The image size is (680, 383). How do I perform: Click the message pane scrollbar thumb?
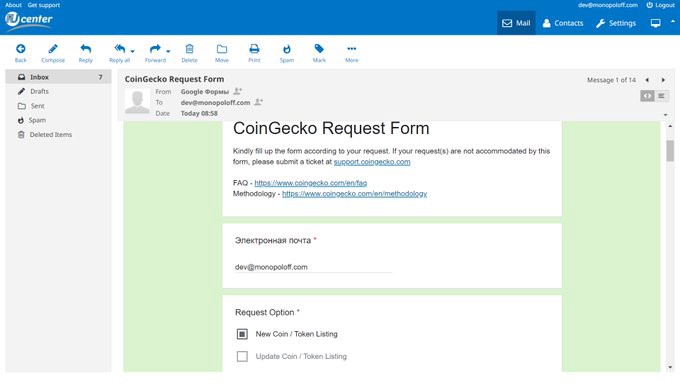coord(670,151)
